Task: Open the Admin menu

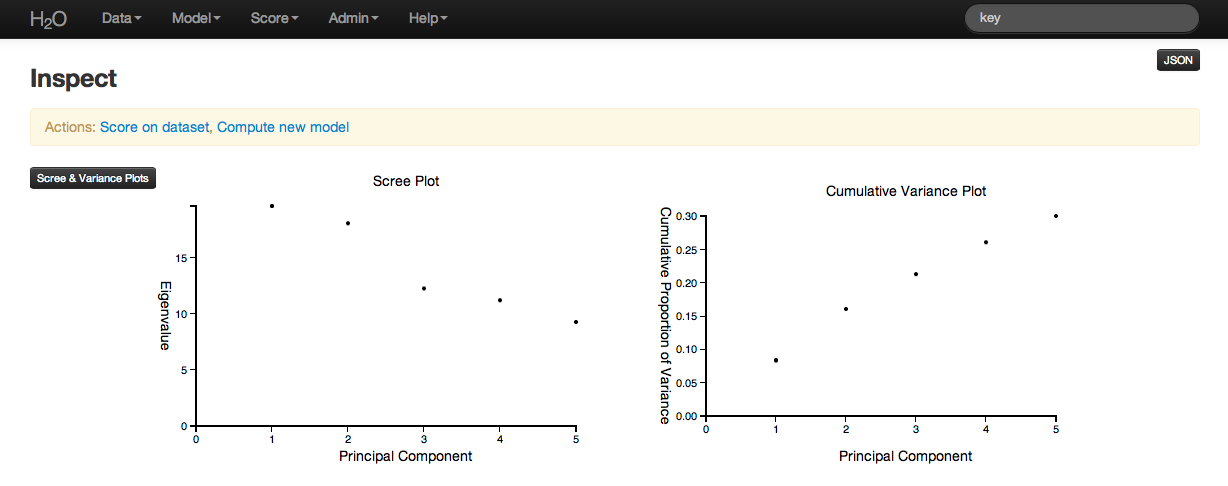Action: coord(353,19)
